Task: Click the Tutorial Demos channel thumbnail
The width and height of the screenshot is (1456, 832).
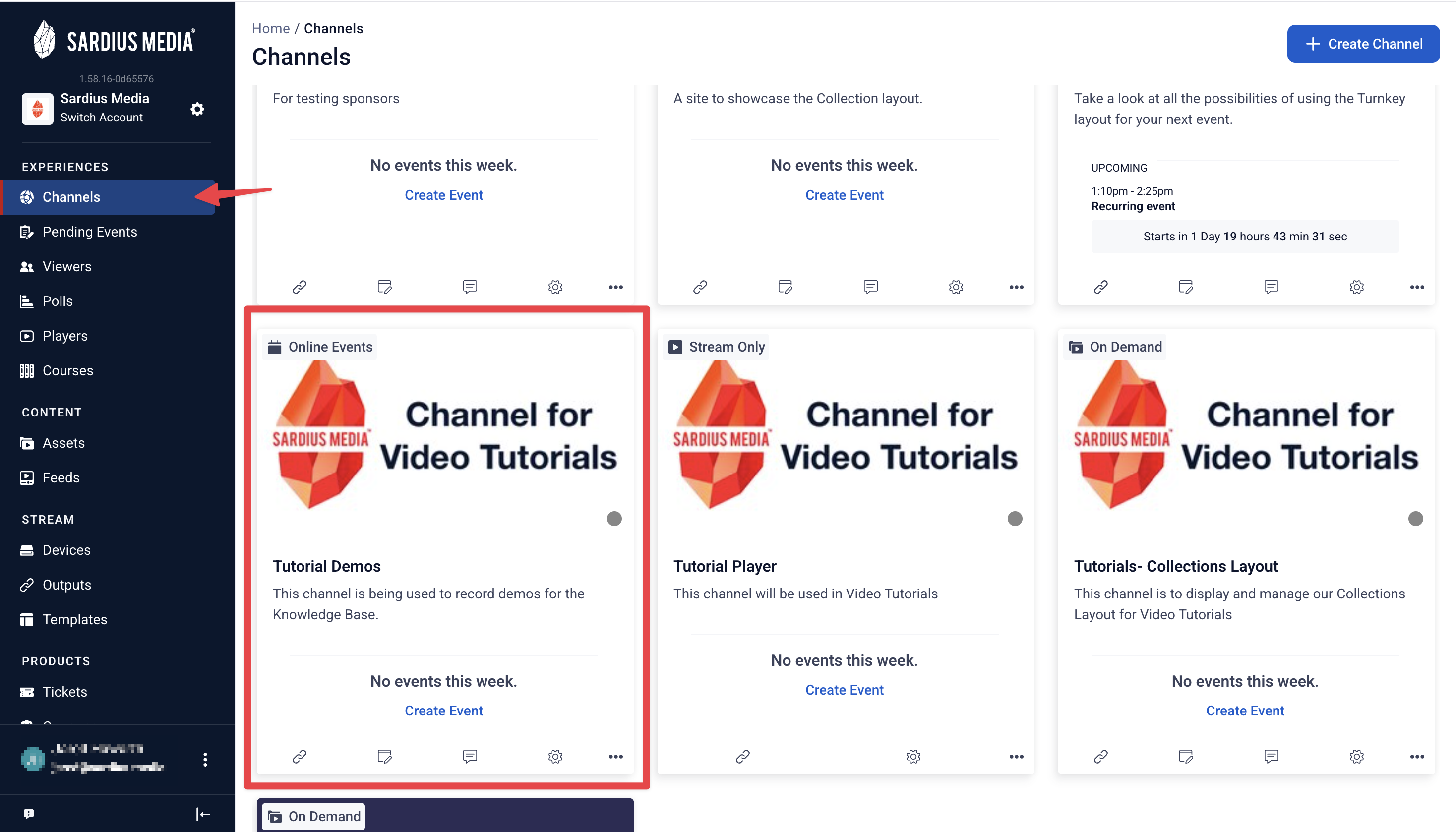Action: click(445, 435)
